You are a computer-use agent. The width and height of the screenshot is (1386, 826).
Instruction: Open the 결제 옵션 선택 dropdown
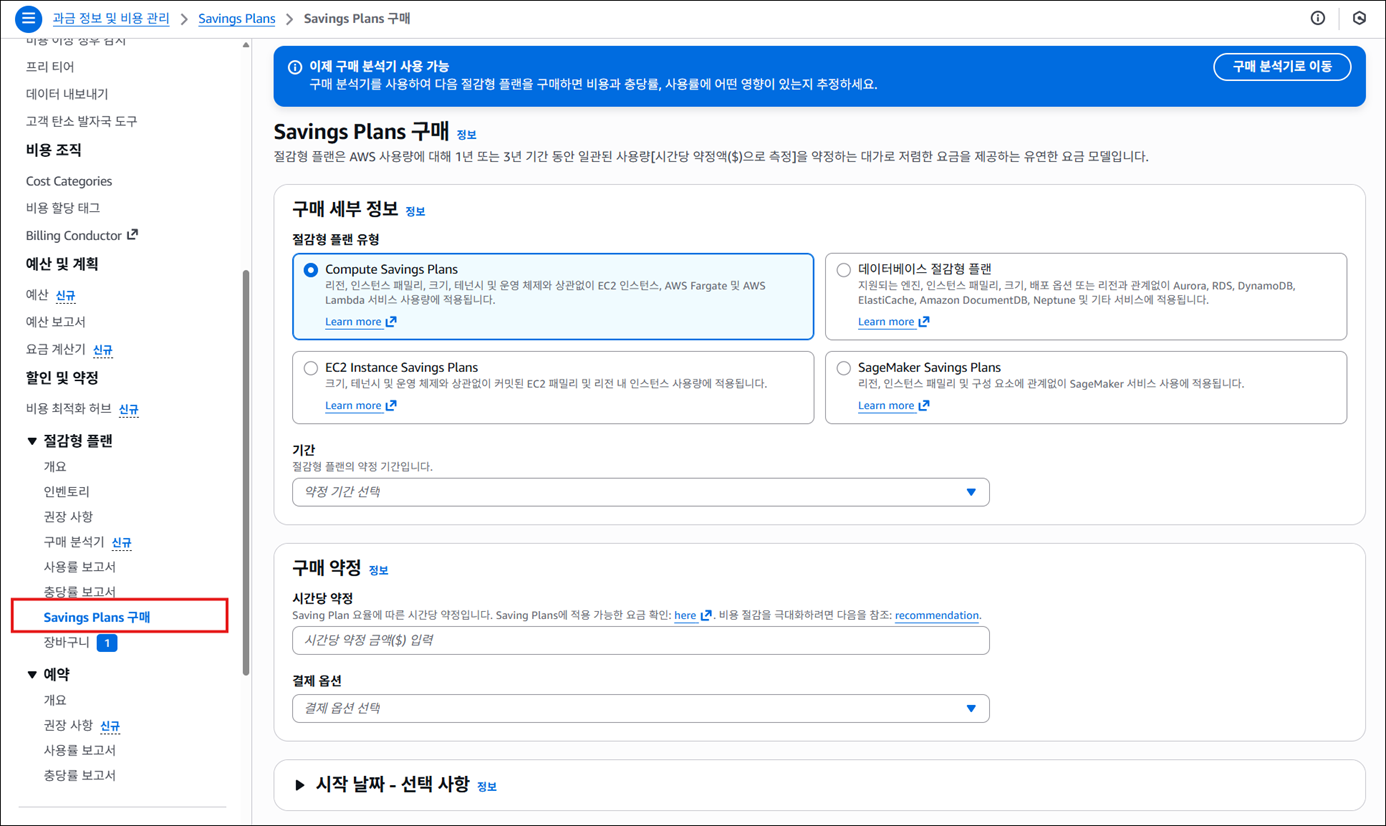(640, 708)
